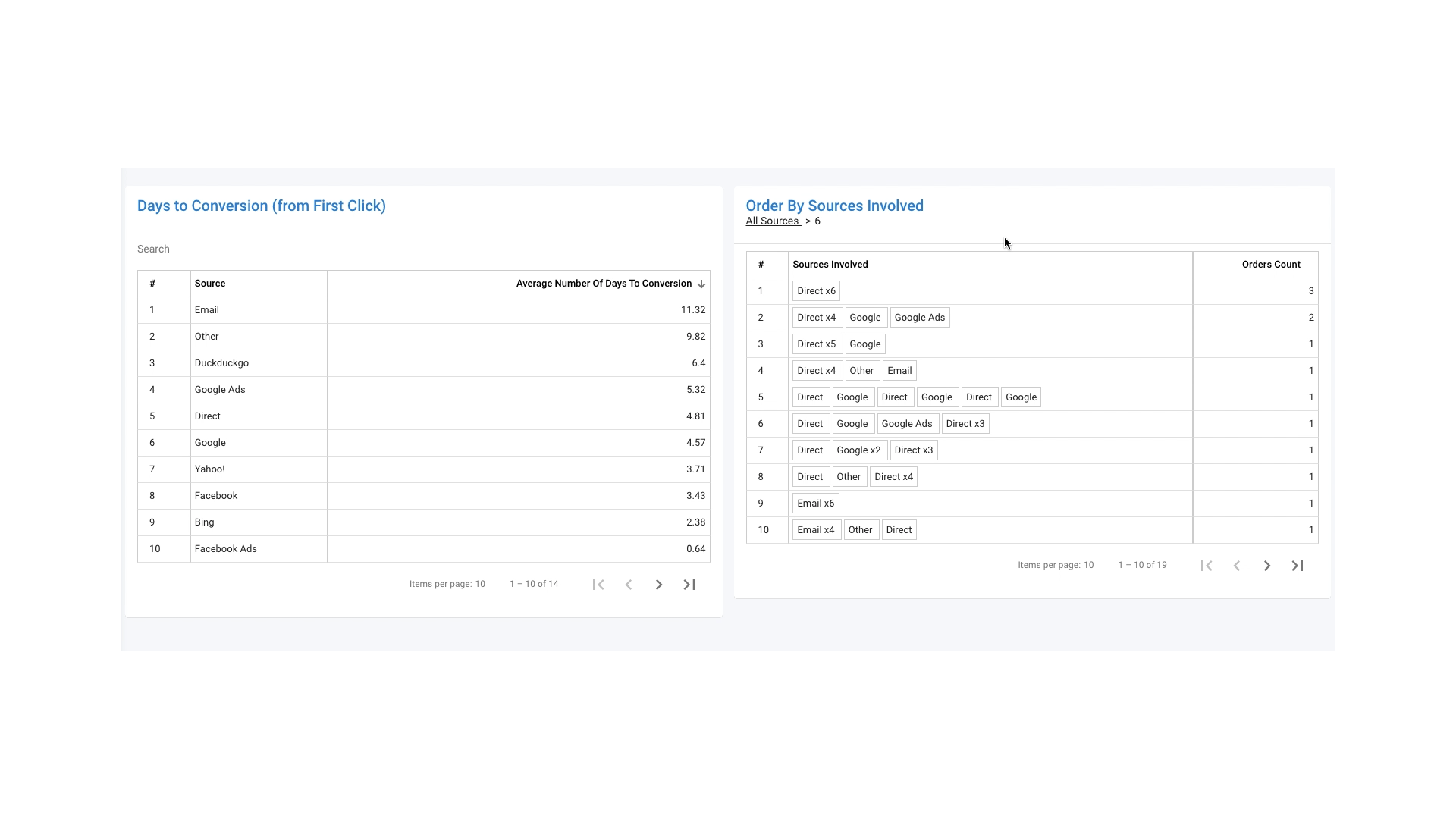This screenshot has width=1456, height=819.
Task: Go to first page of Sources Involved table
Action: [1207, 566]
